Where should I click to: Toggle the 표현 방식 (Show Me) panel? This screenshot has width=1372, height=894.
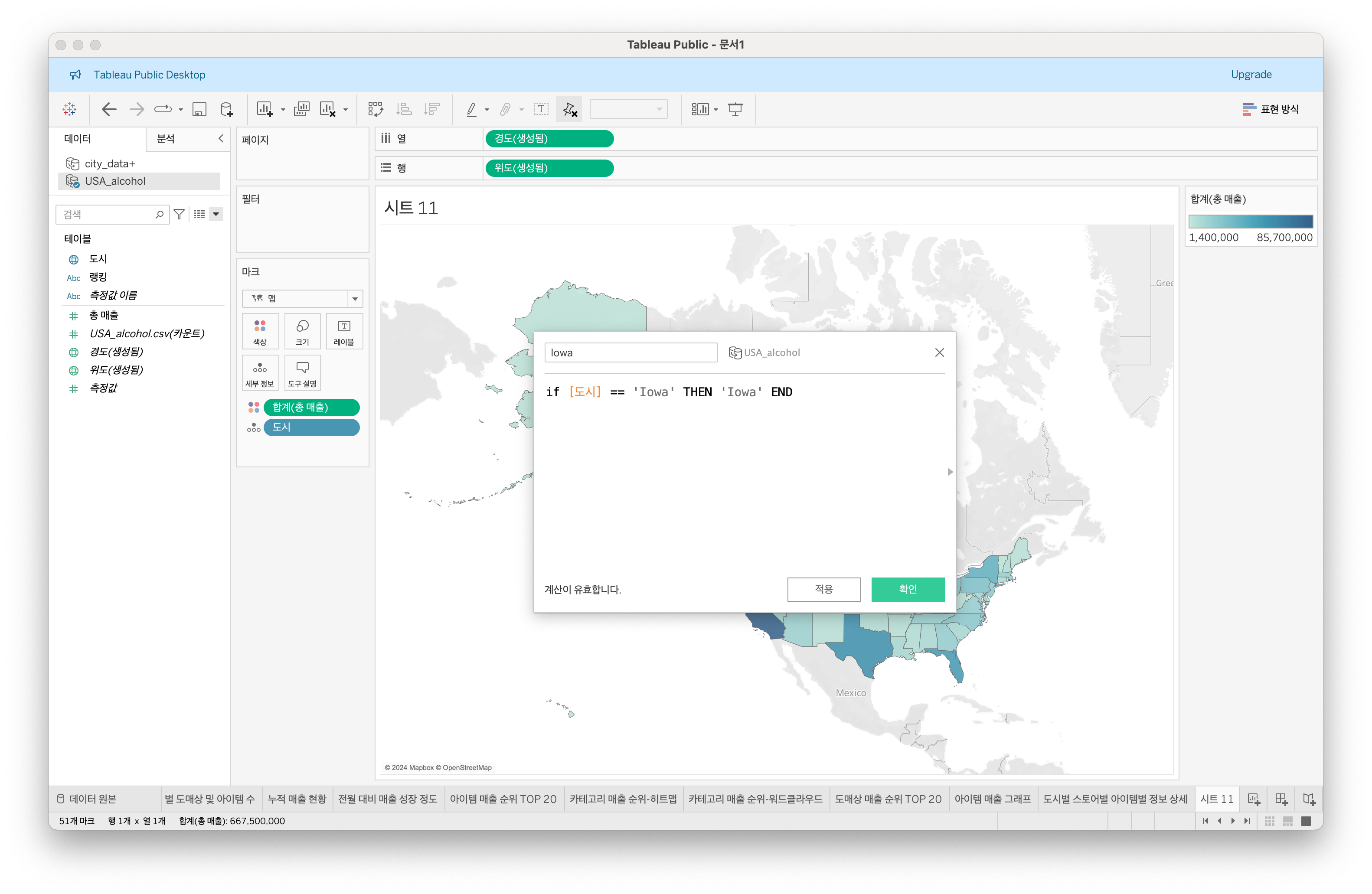[1271, 109]
